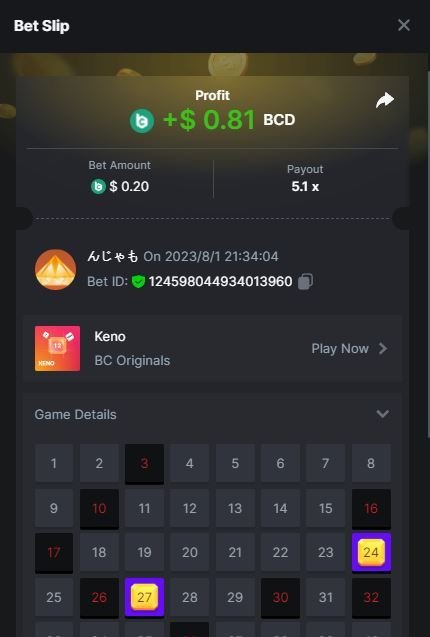Close the Bet Slip panel
Viewport: 430px width, 637px height.
tap(404, 25)
